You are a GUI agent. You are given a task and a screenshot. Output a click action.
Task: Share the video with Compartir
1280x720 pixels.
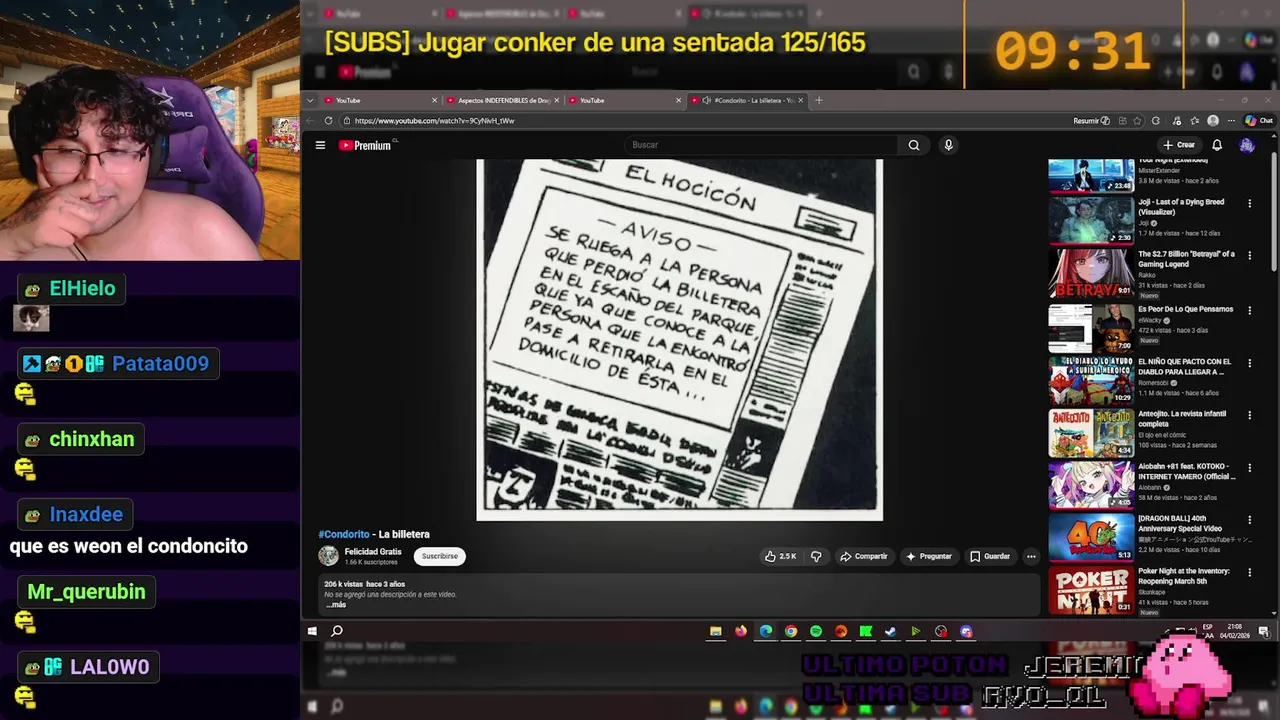click(864, 556)
